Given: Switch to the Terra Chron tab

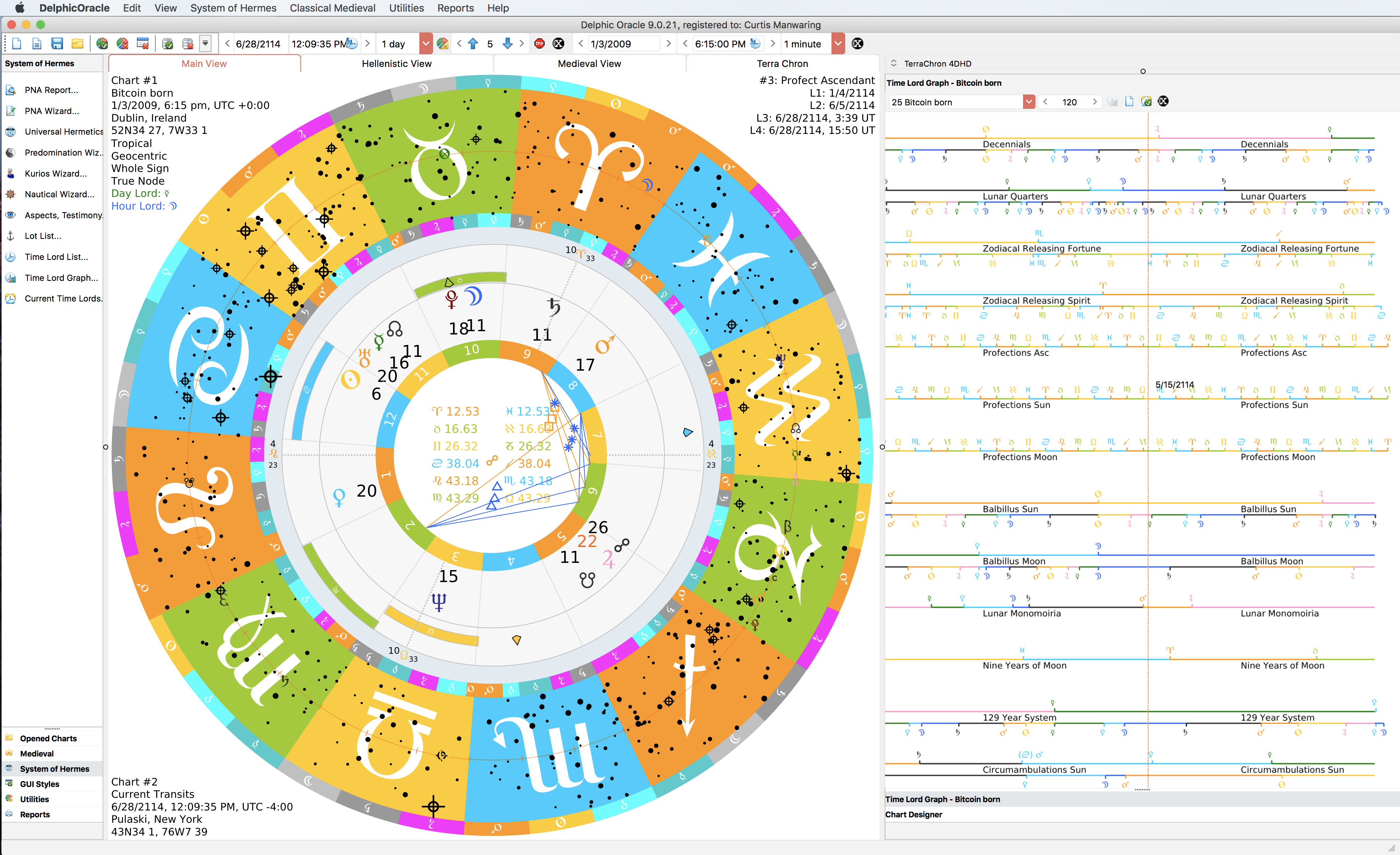Looking at the screenshot, I should coord(782,64).
